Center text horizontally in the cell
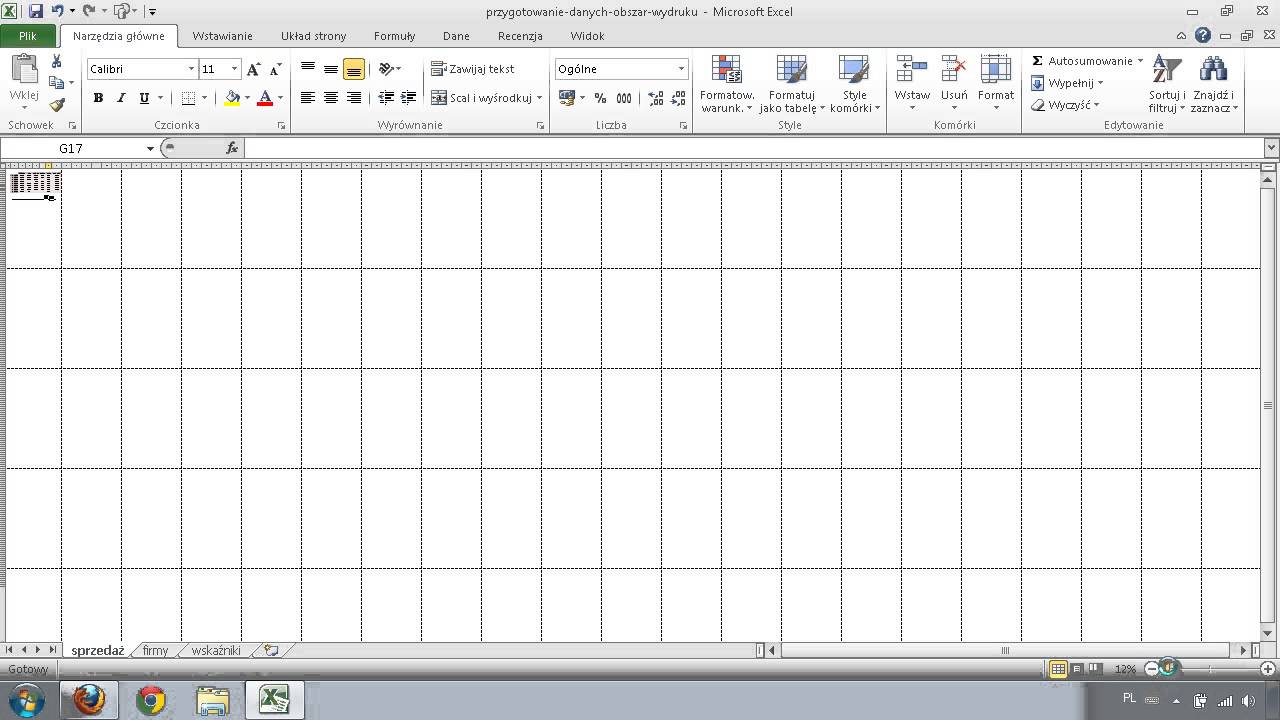 pos(331,98)
